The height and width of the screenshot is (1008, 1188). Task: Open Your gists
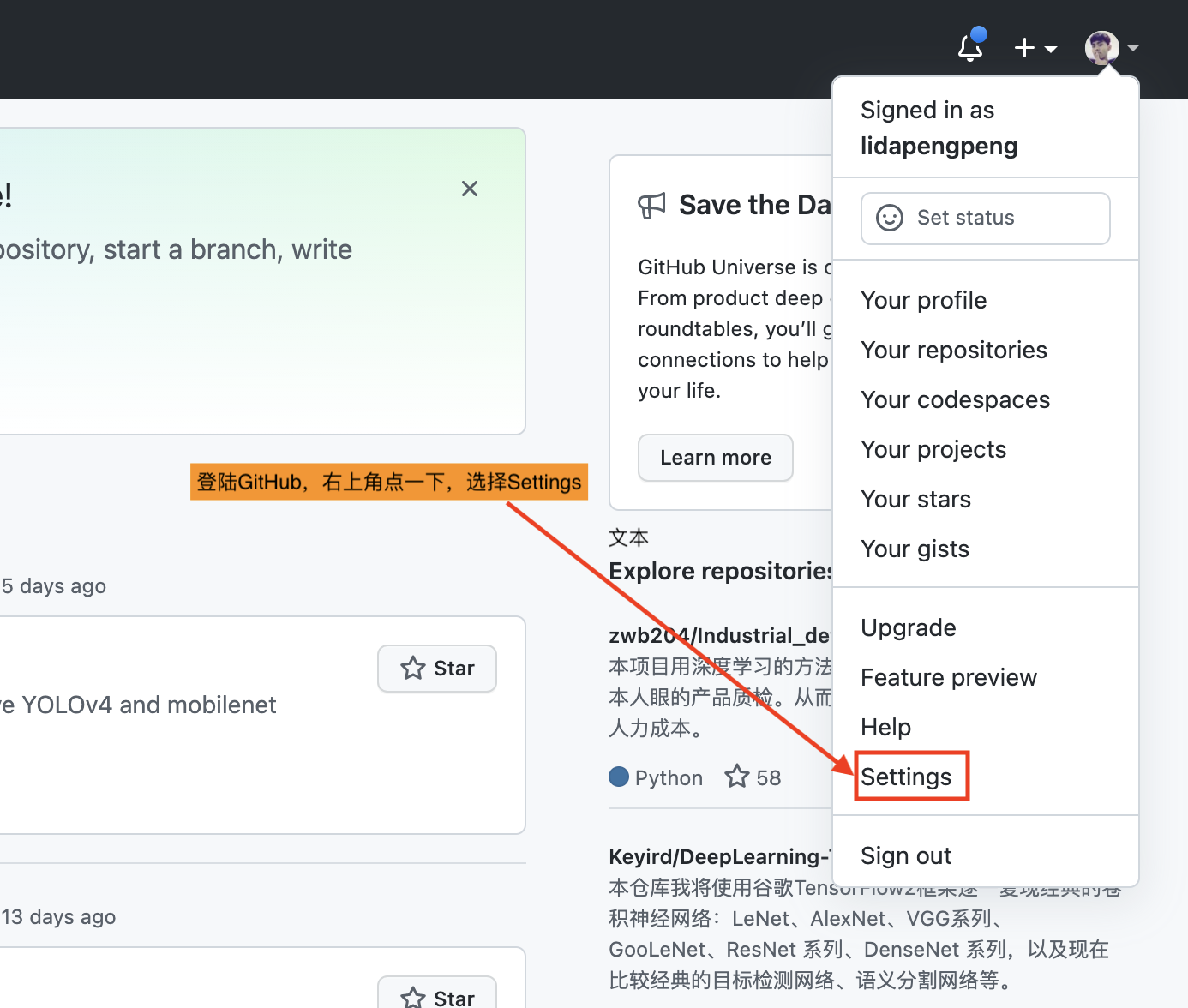(915, 549)
